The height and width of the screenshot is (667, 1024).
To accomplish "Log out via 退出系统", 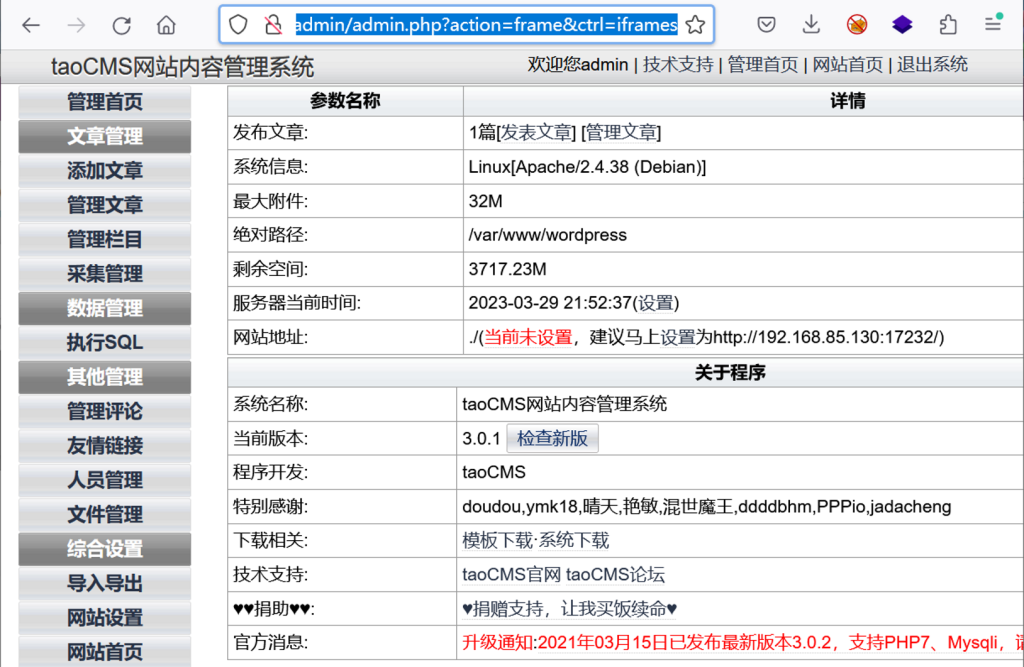I will click(x=932, y=65).
